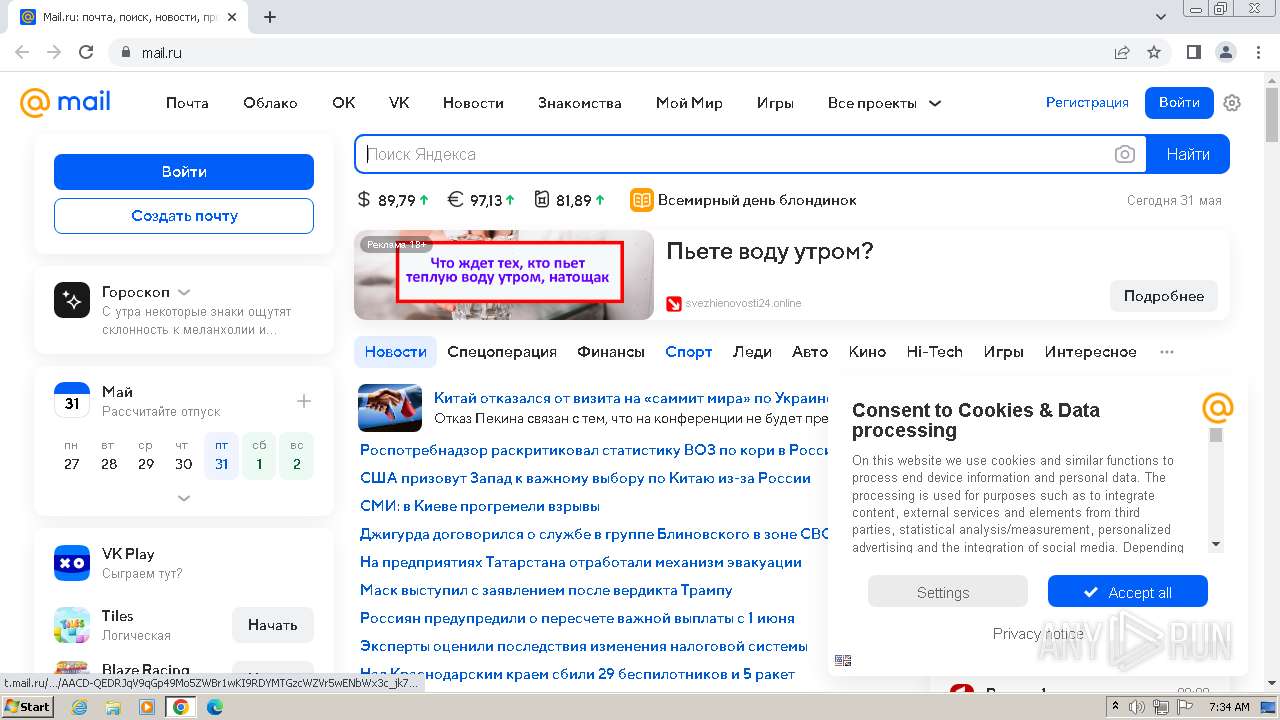Open the VK Play icon
The image size is (1280, 720).
(72, 563)
